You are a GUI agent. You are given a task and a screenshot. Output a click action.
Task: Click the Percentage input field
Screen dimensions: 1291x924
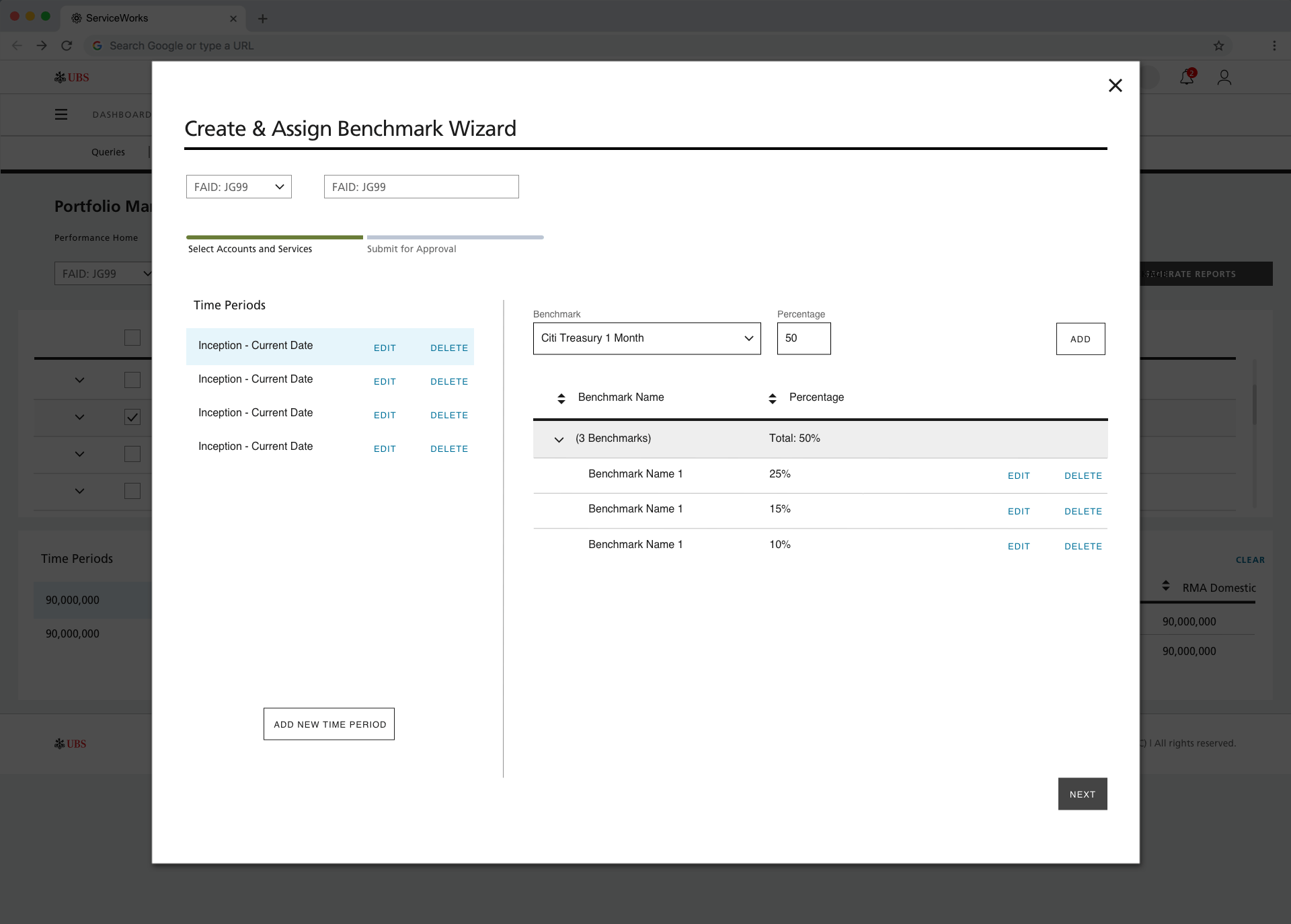pyautogui.click(x=804, y=338)
